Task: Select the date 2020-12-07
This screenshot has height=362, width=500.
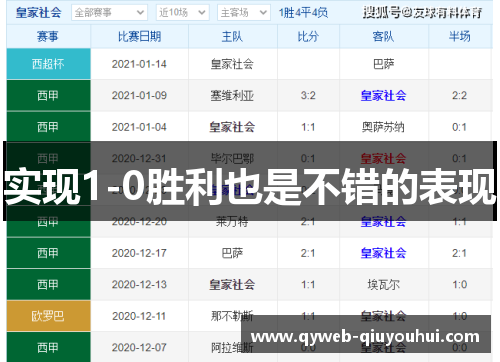Action: click(139, 347)
